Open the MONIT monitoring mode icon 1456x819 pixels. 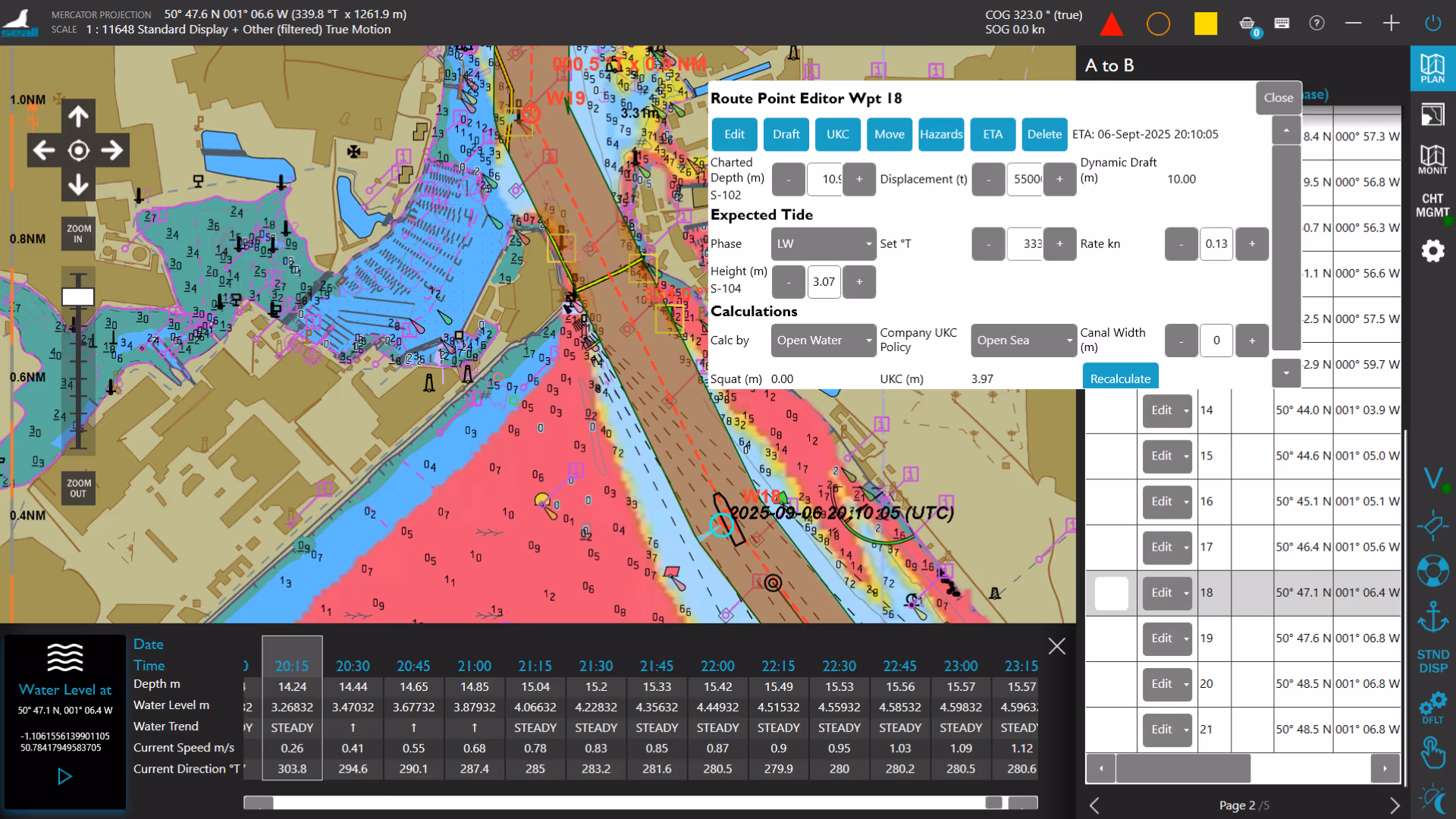pyautogui.click(x=1432, y=159)
